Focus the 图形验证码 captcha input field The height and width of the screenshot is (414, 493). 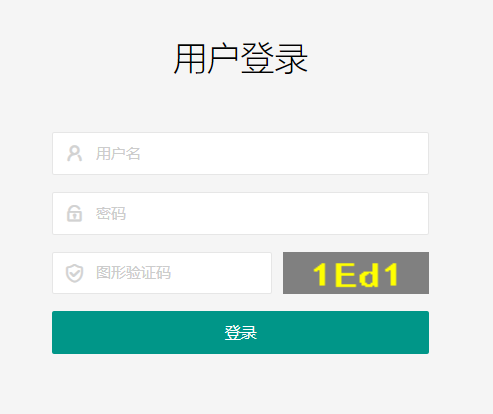point(162,273)
